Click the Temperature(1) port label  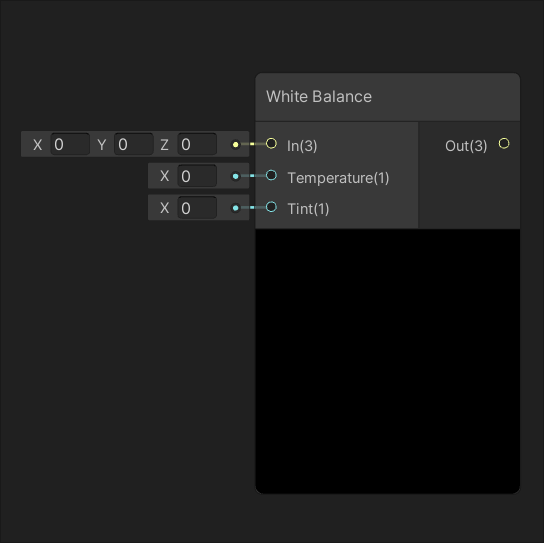[338, 178]
